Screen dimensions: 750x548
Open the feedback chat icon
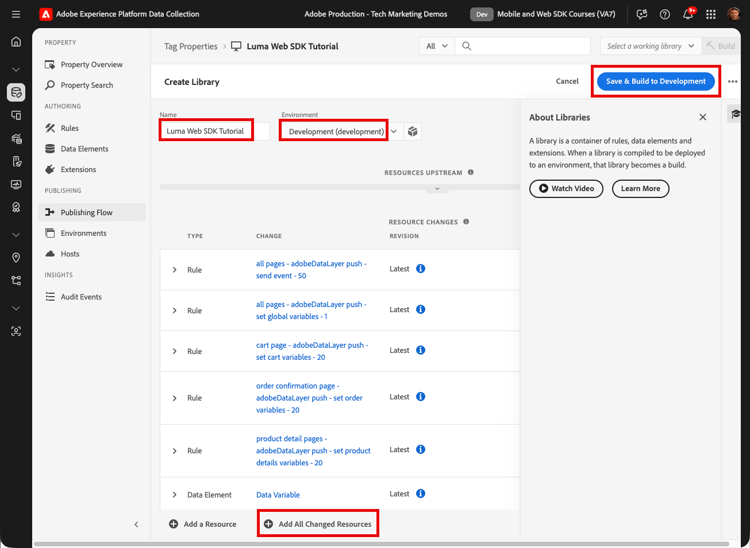[x=642, y=14]
